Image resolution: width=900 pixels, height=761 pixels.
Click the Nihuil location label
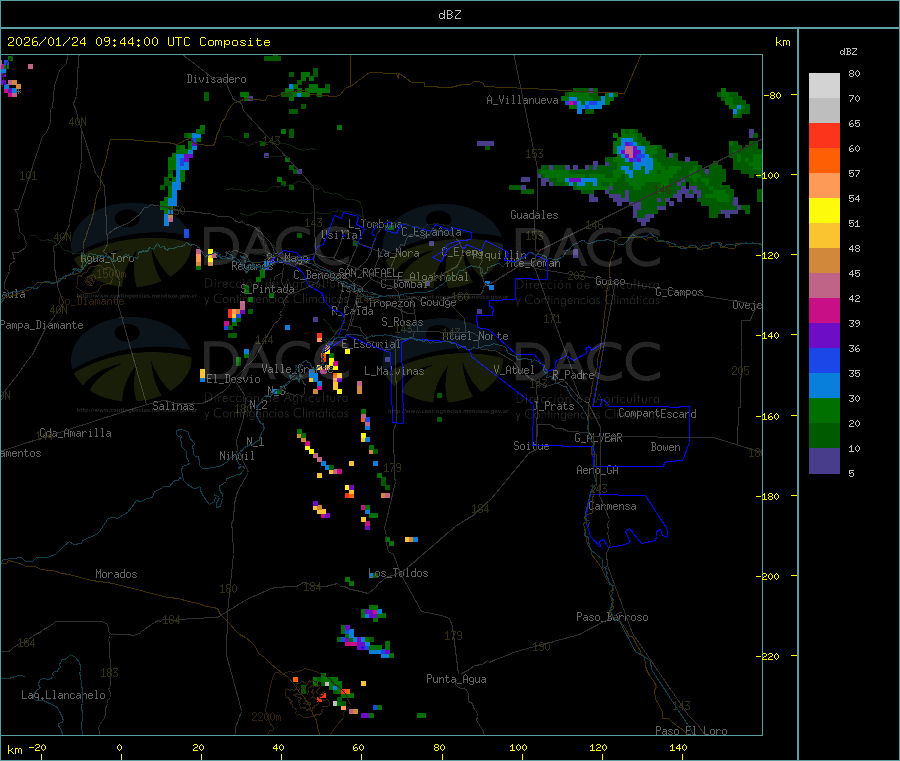(x=237, y=456)
